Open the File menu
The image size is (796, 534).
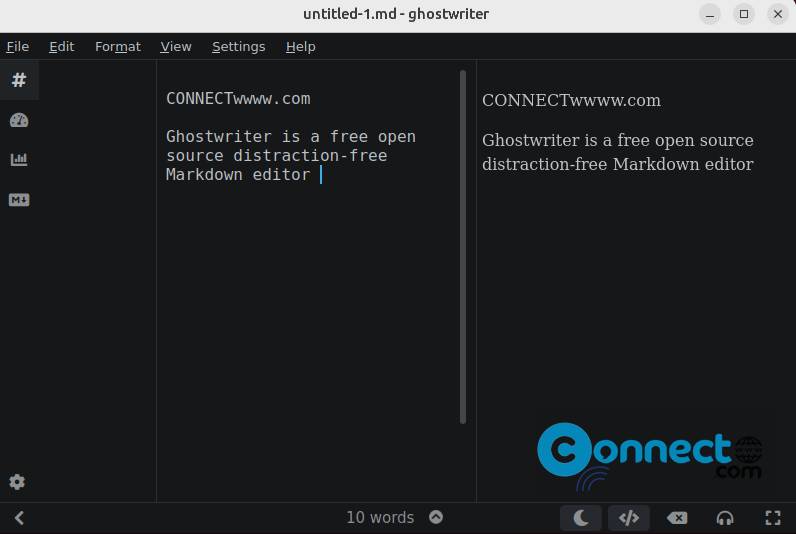point(18,47)
